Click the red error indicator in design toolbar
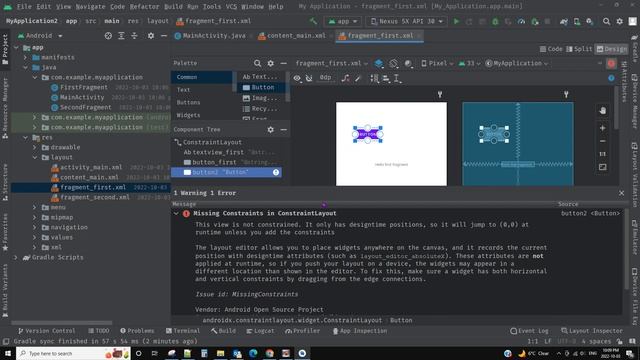This screenshot has width=640, height=360. pyautogui.click(x=611, y=63)
